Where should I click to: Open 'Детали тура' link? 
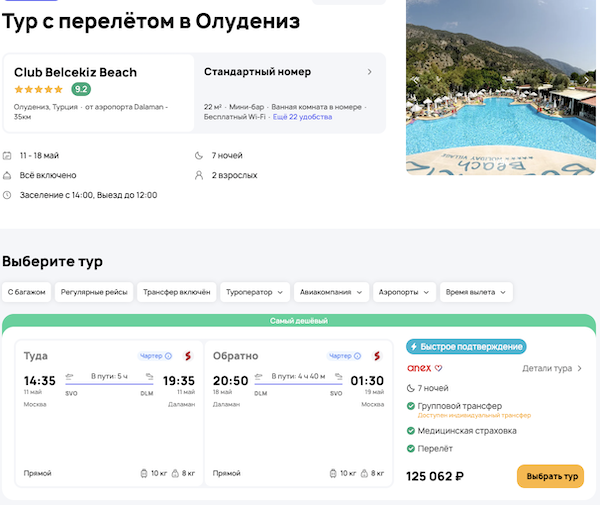point(552,368)
